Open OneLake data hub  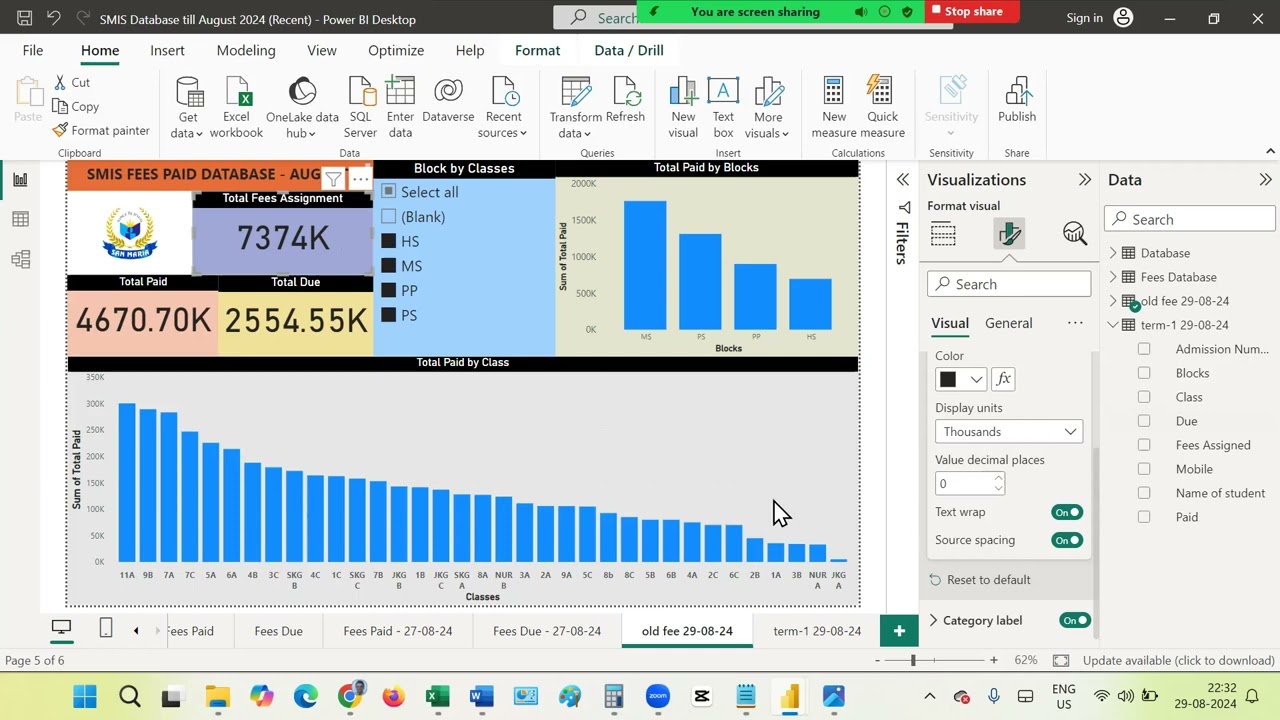tap(302, 108)
